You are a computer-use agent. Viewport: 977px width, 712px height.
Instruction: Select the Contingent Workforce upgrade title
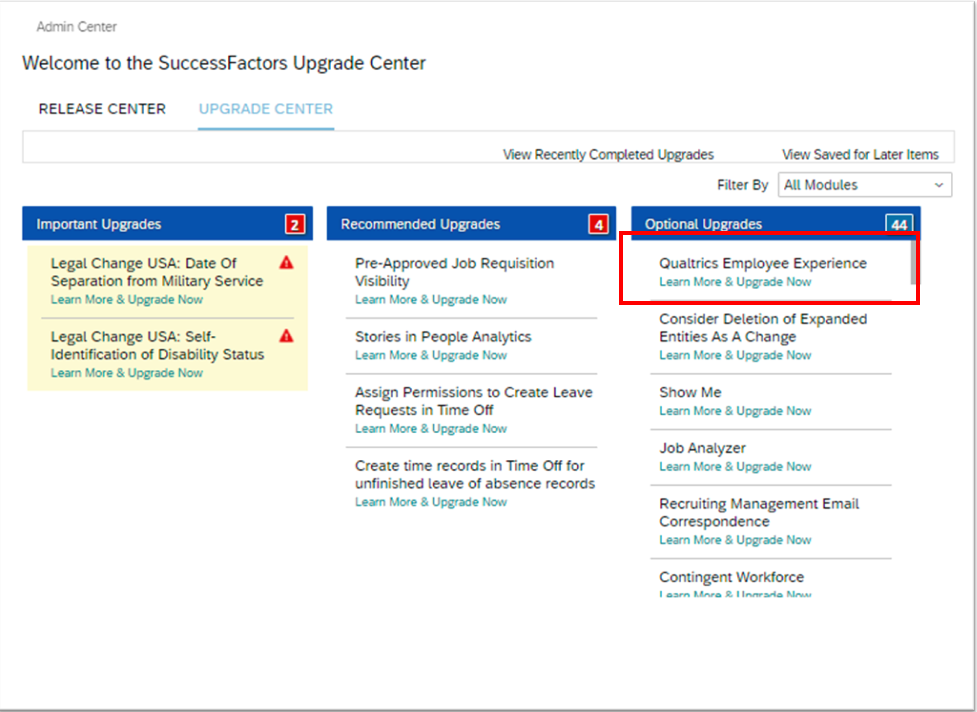[x=732, y=577]
